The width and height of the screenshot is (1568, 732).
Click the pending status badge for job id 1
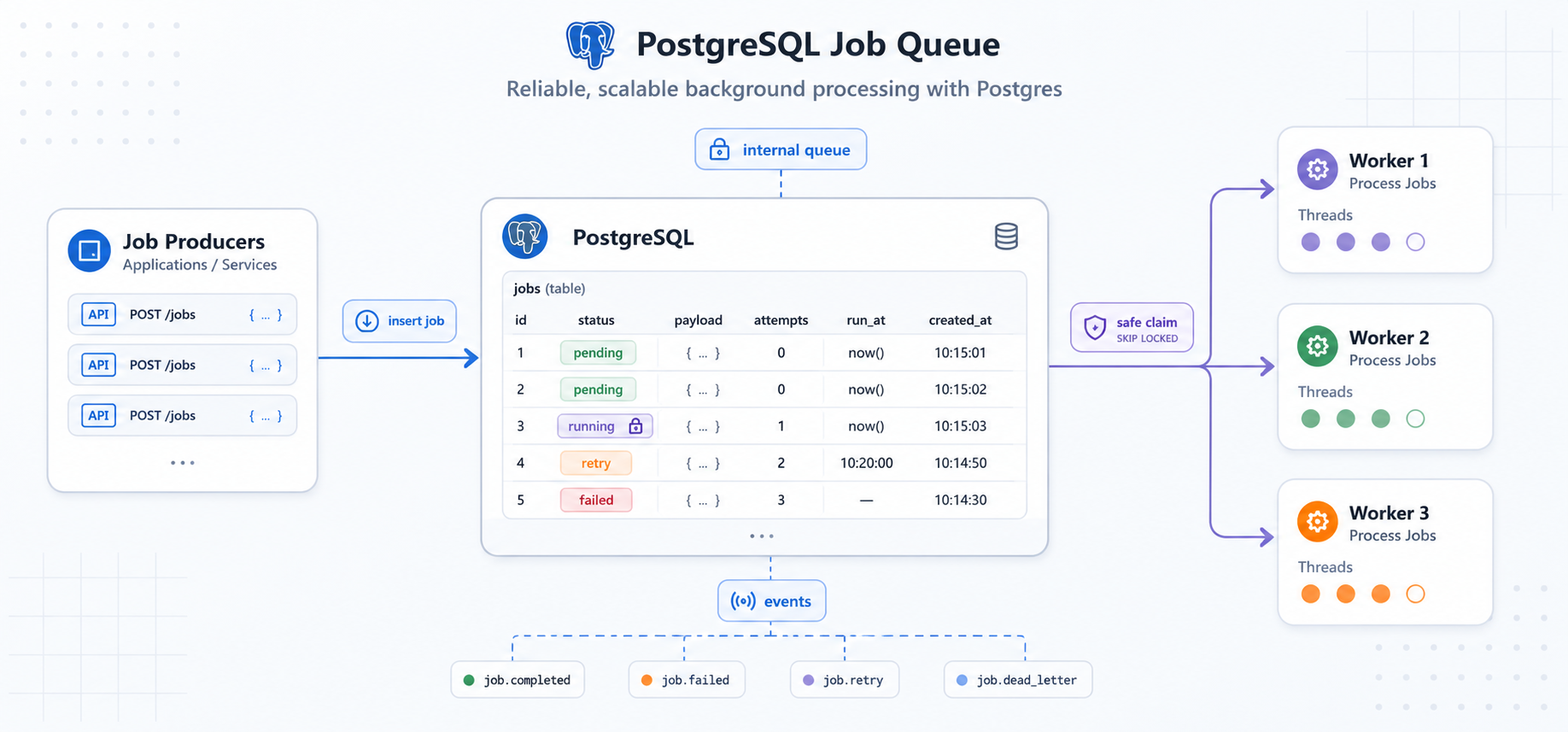tap(598, 353)
